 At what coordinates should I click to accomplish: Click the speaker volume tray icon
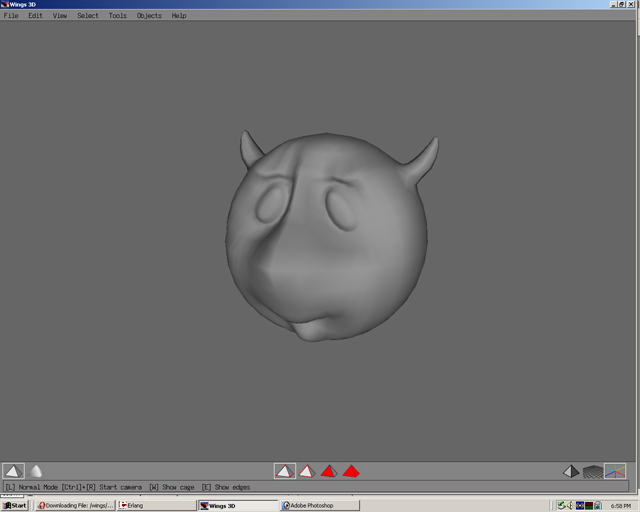point(570,505)
